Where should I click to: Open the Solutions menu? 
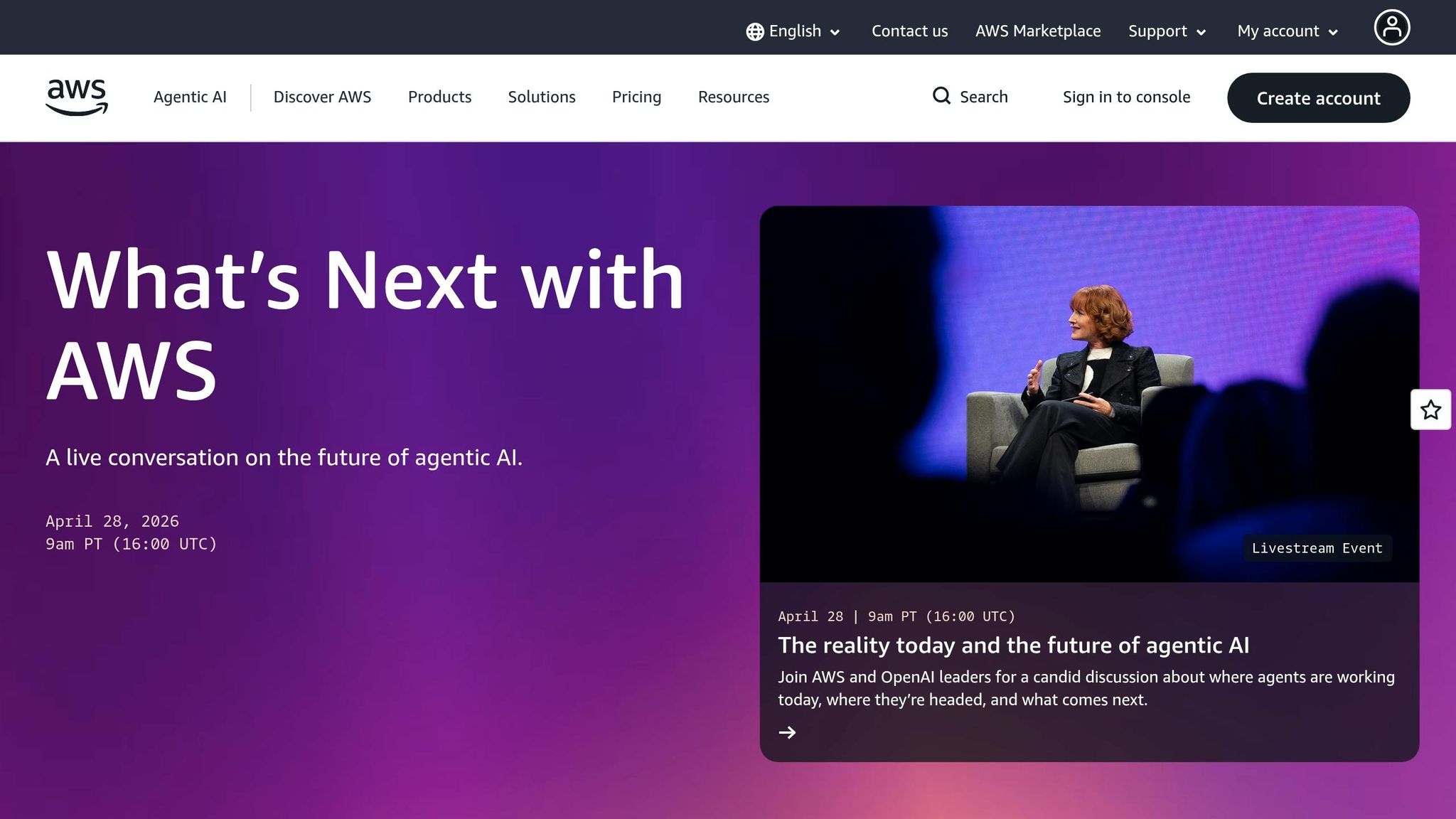541,97
